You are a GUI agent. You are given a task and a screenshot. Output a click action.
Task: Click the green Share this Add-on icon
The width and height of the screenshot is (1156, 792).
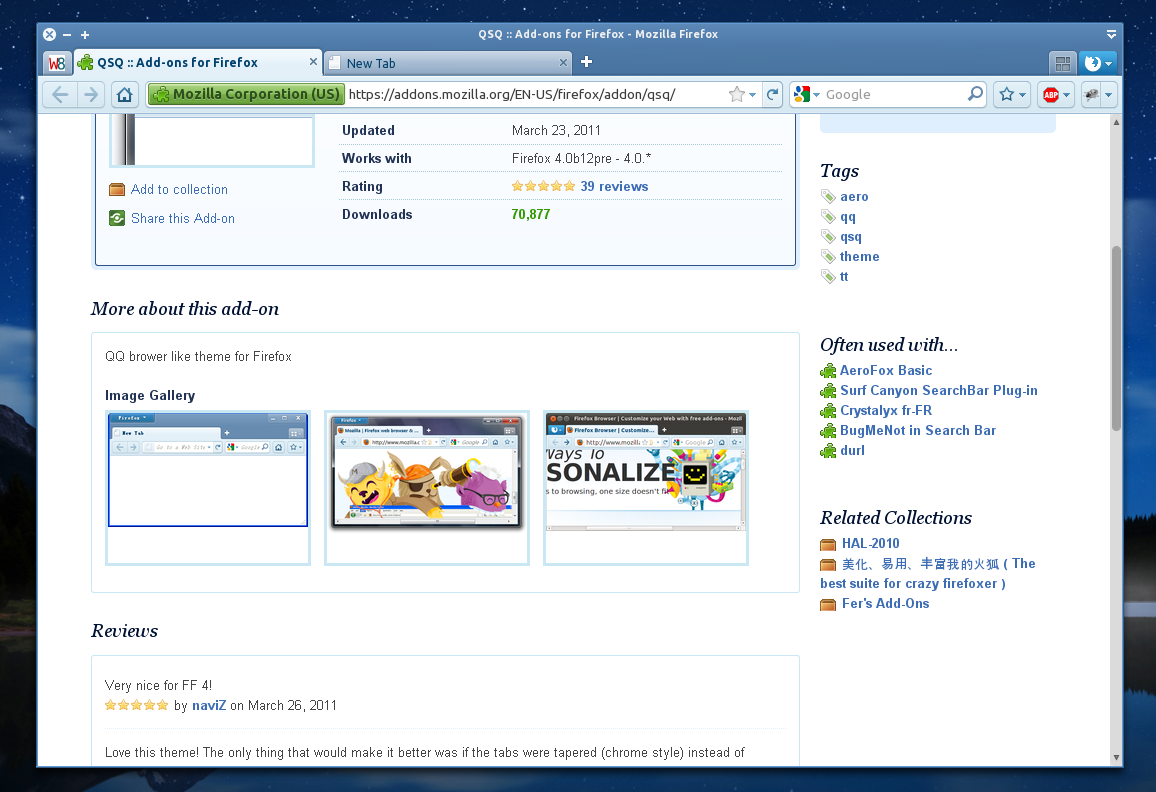(116, 218)
